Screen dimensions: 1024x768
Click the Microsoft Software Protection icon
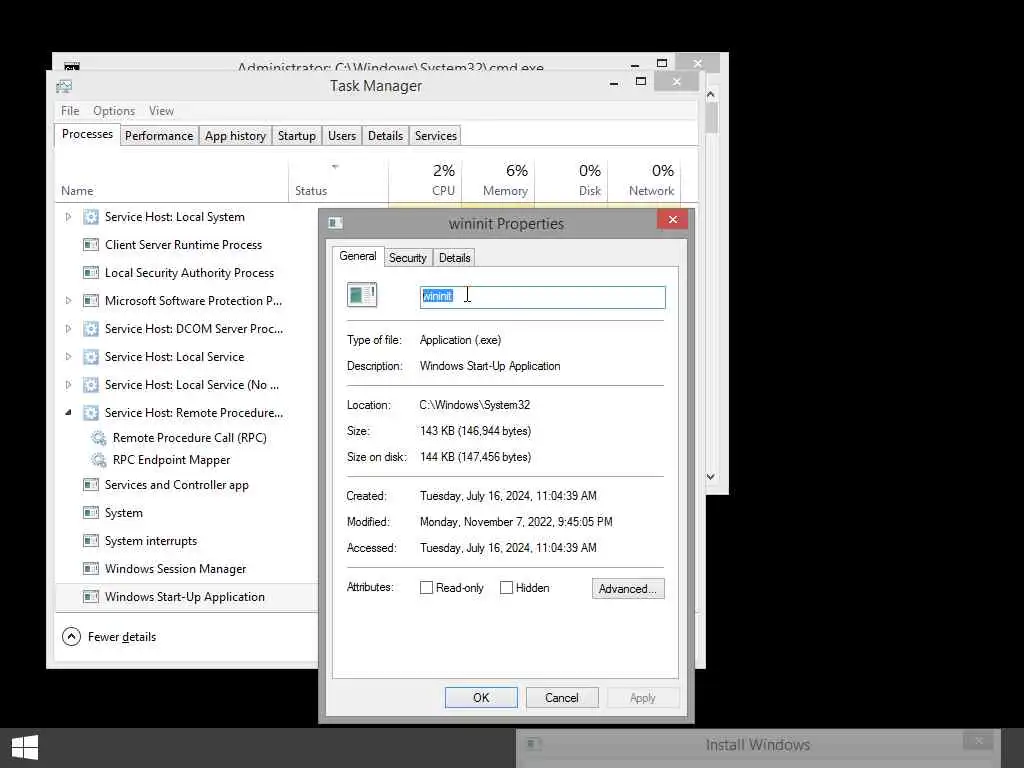(x=91, y=301)
